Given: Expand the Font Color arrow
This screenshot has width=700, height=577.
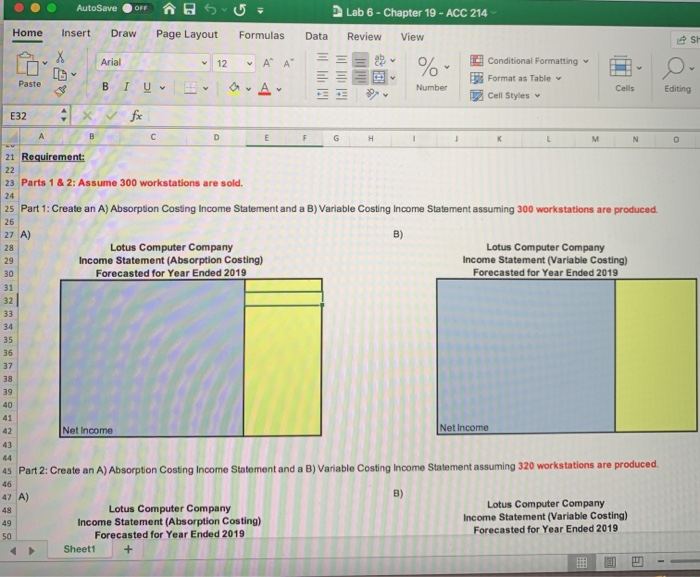Looking at the screenshot, I should point(279,89).
